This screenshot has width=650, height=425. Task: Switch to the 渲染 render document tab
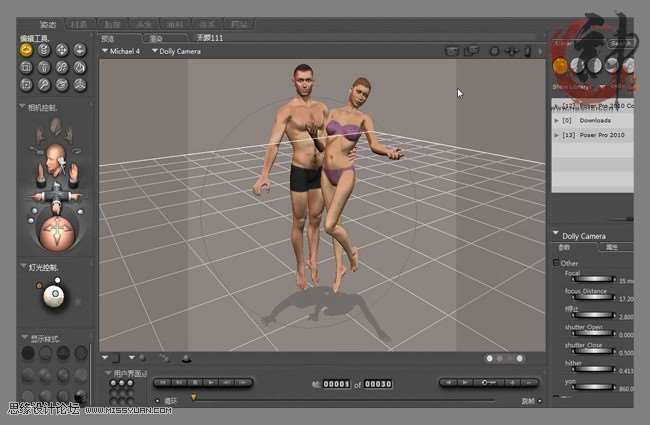[x=156, y=39]
